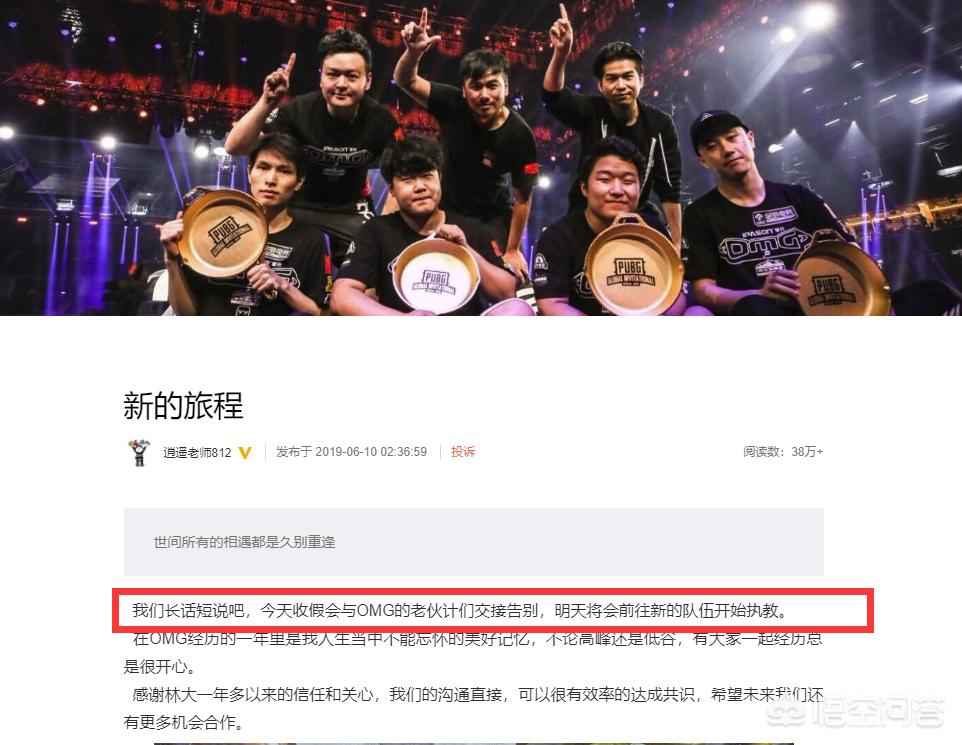This screenshot has height=745, width=962.
Task: Open the author's avatar picture
Action: coord(139,452)
